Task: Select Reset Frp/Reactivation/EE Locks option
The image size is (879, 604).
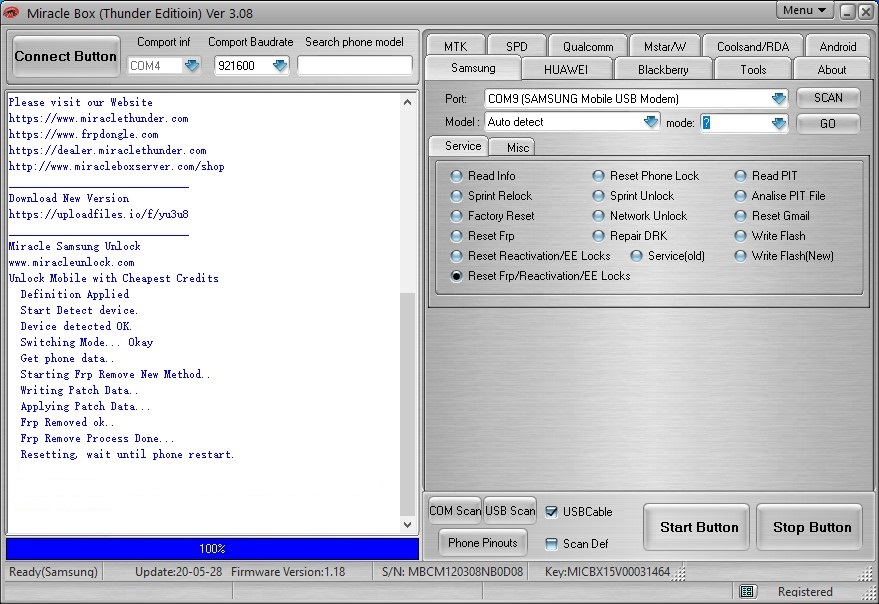Action: [456, 276]
